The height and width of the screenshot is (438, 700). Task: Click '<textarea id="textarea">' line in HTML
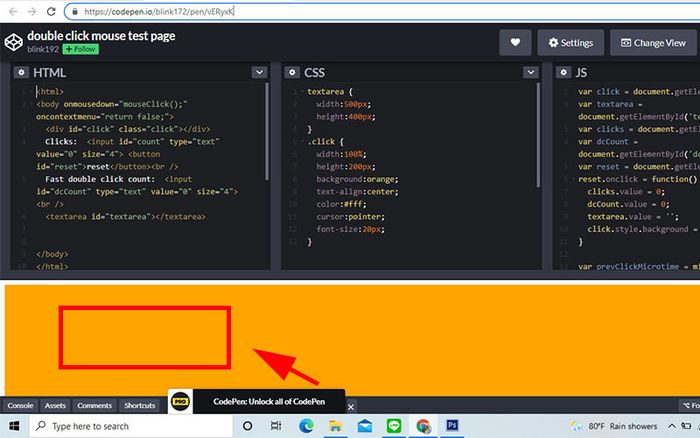coord(125,217)
